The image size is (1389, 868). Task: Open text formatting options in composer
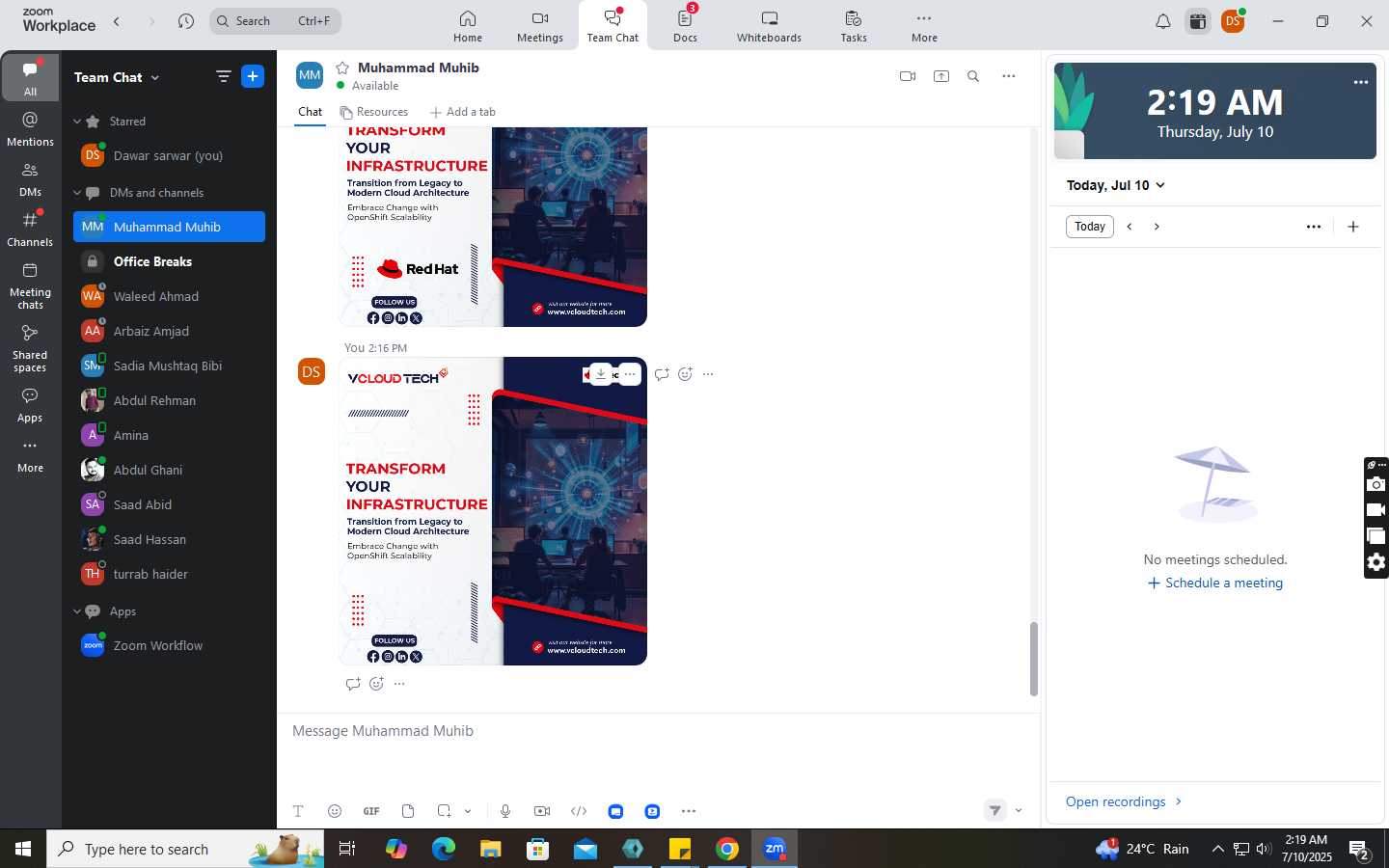click(298, 811)
